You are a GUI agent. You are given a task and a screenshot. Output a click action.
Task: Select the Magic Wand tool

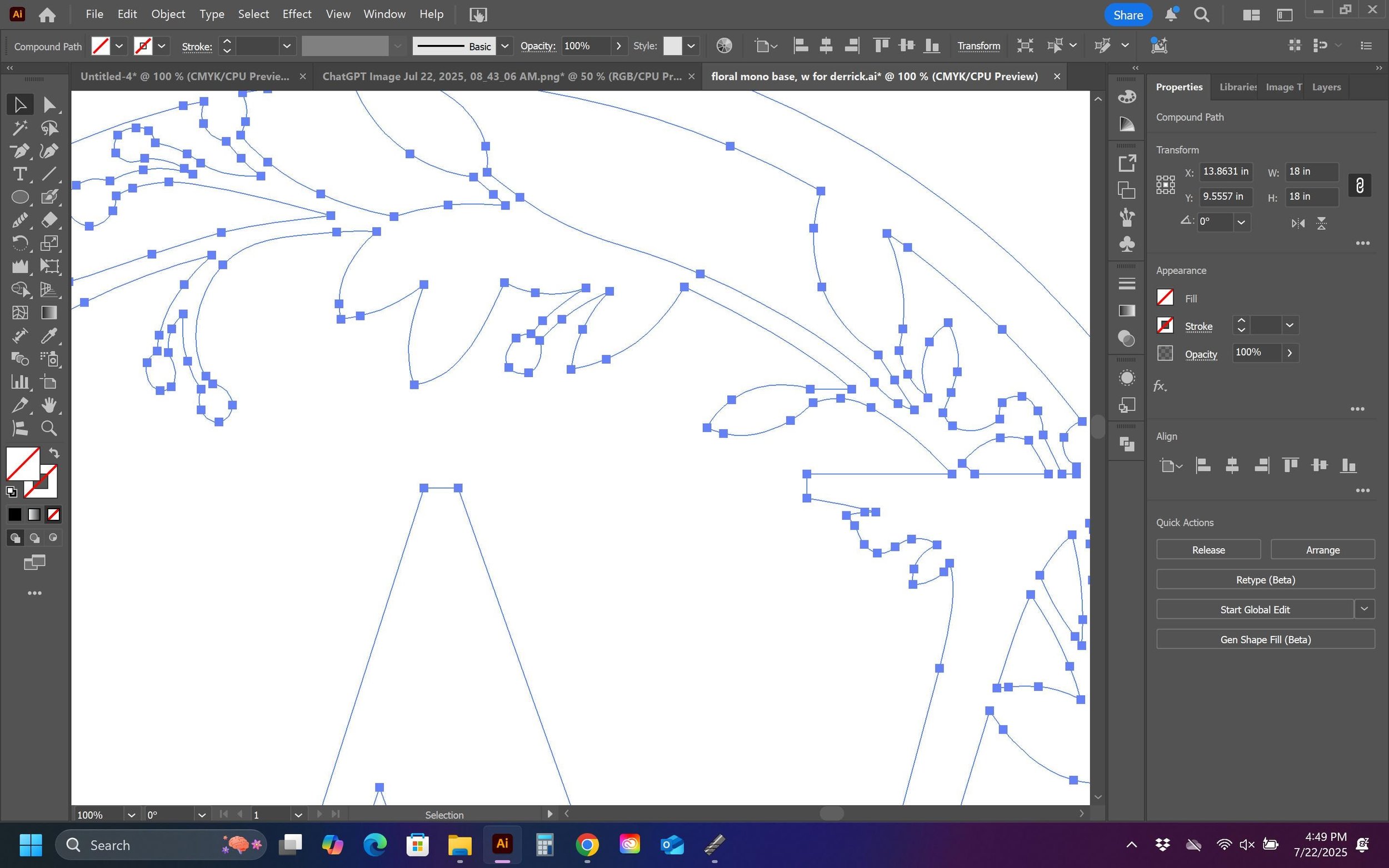point(19,127)
